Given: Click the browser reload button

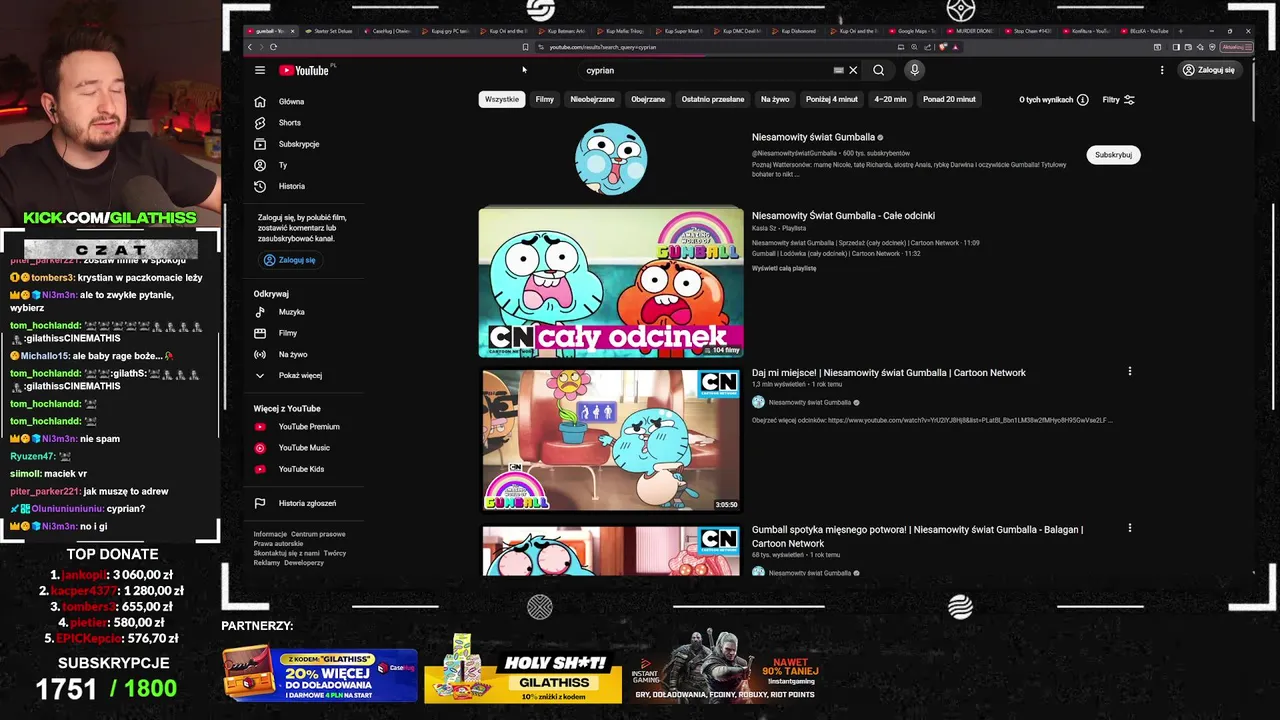Looking at the screenshot, I should [273, 47].
